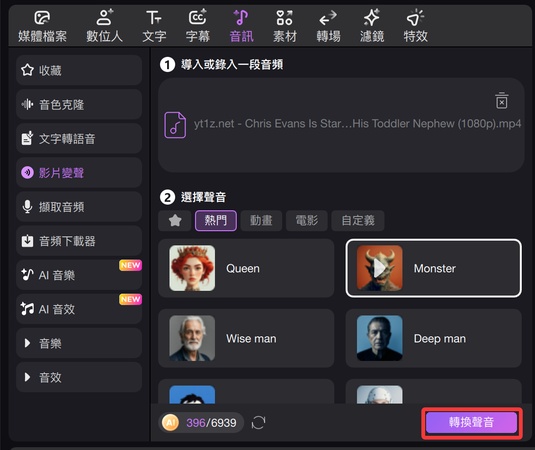Switch to the 文字 text tab
The width and height of the screenshot is (535, 450).
[x=154, y=27]
